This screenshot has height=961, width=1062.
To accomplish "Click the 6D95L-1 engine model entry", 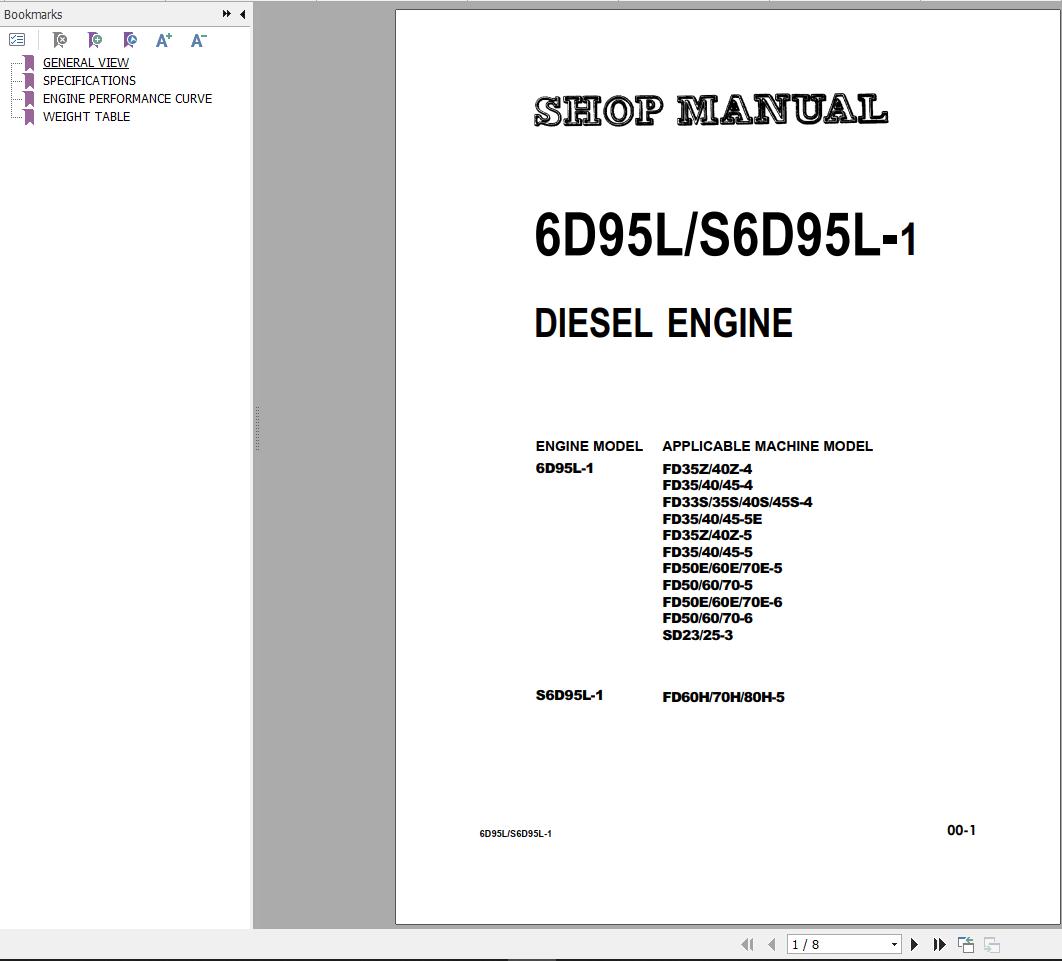I will [564, 468].
